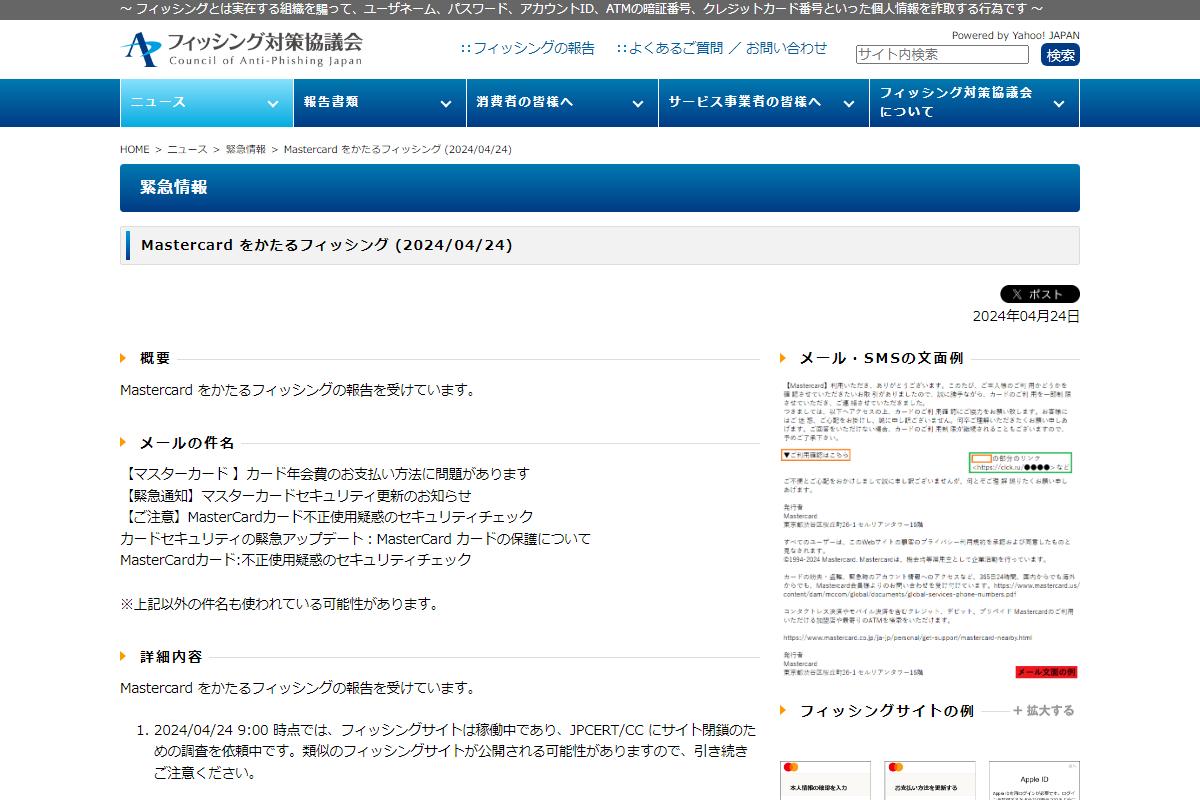Image resolution: width=1200 pixels, height=800 pixels.
Task: Open the 報告書類 menu
Action: pyautogui.click(x=379, y=102)
